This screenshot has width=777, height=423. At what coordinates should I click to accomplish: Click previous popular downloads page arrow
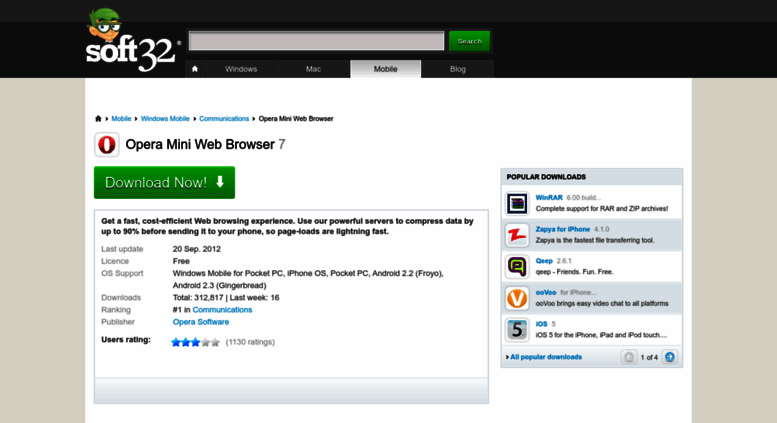[x=629, y=357]
